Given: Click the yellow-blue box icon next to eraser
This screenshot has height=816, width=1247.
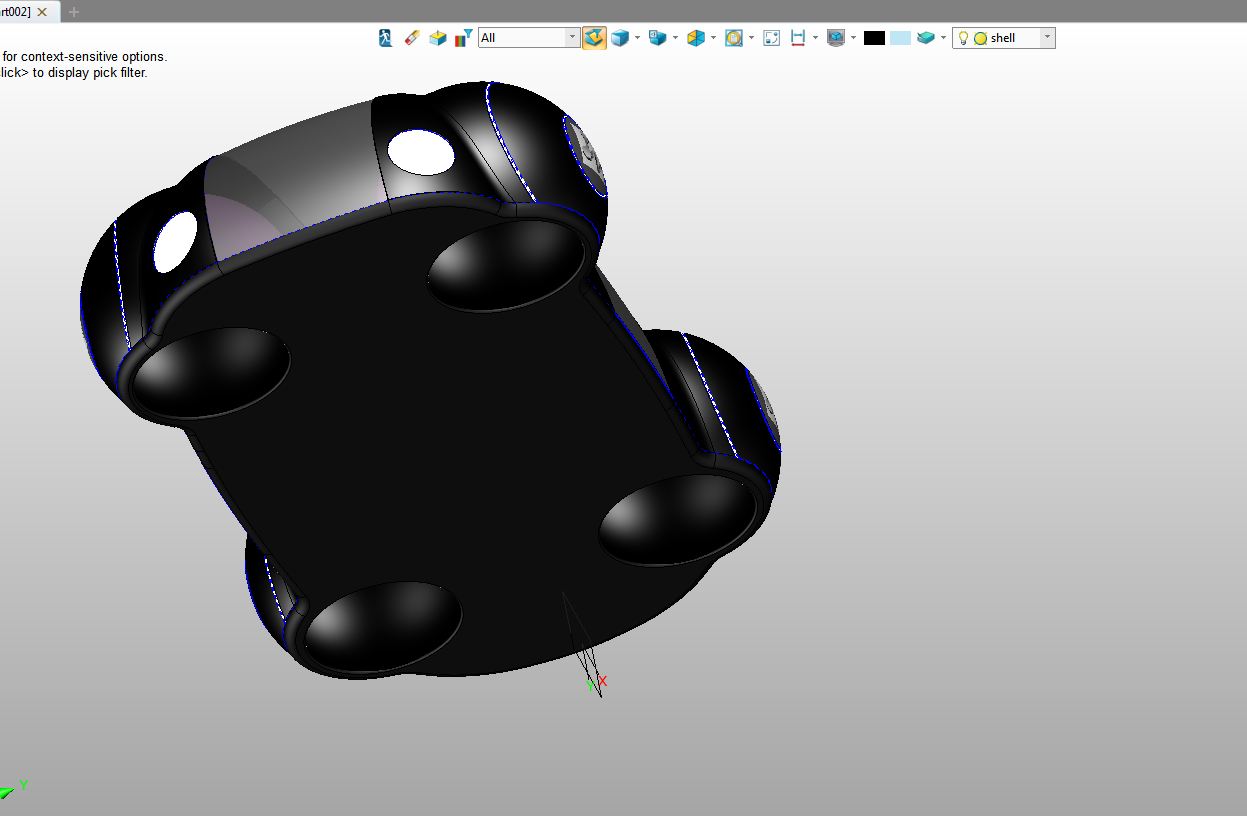Looking at the screenshot, I should pos(438,38).
